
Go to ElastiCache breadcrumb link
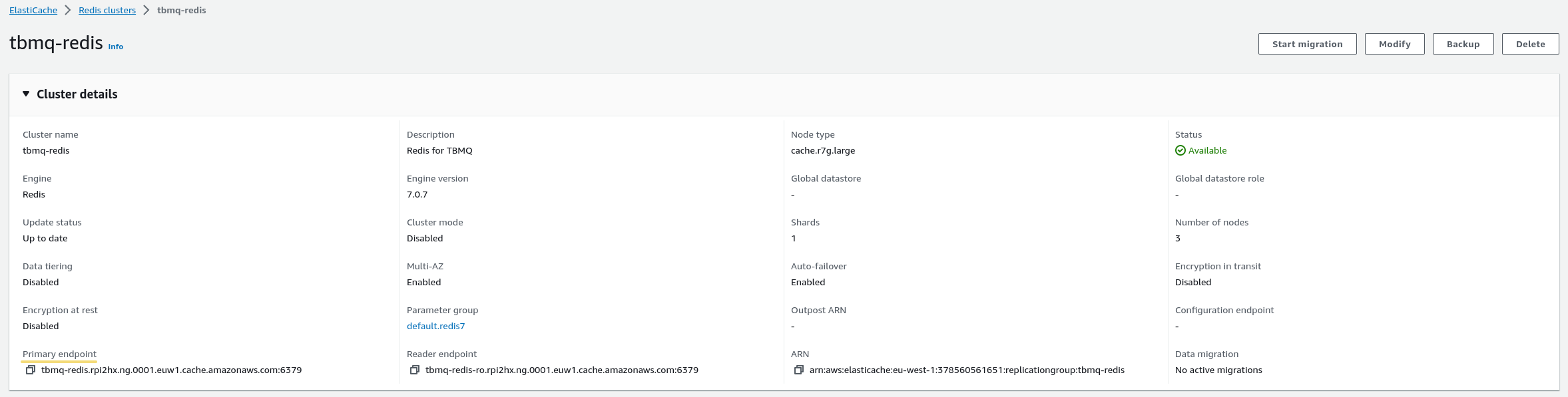pos(33,10)
